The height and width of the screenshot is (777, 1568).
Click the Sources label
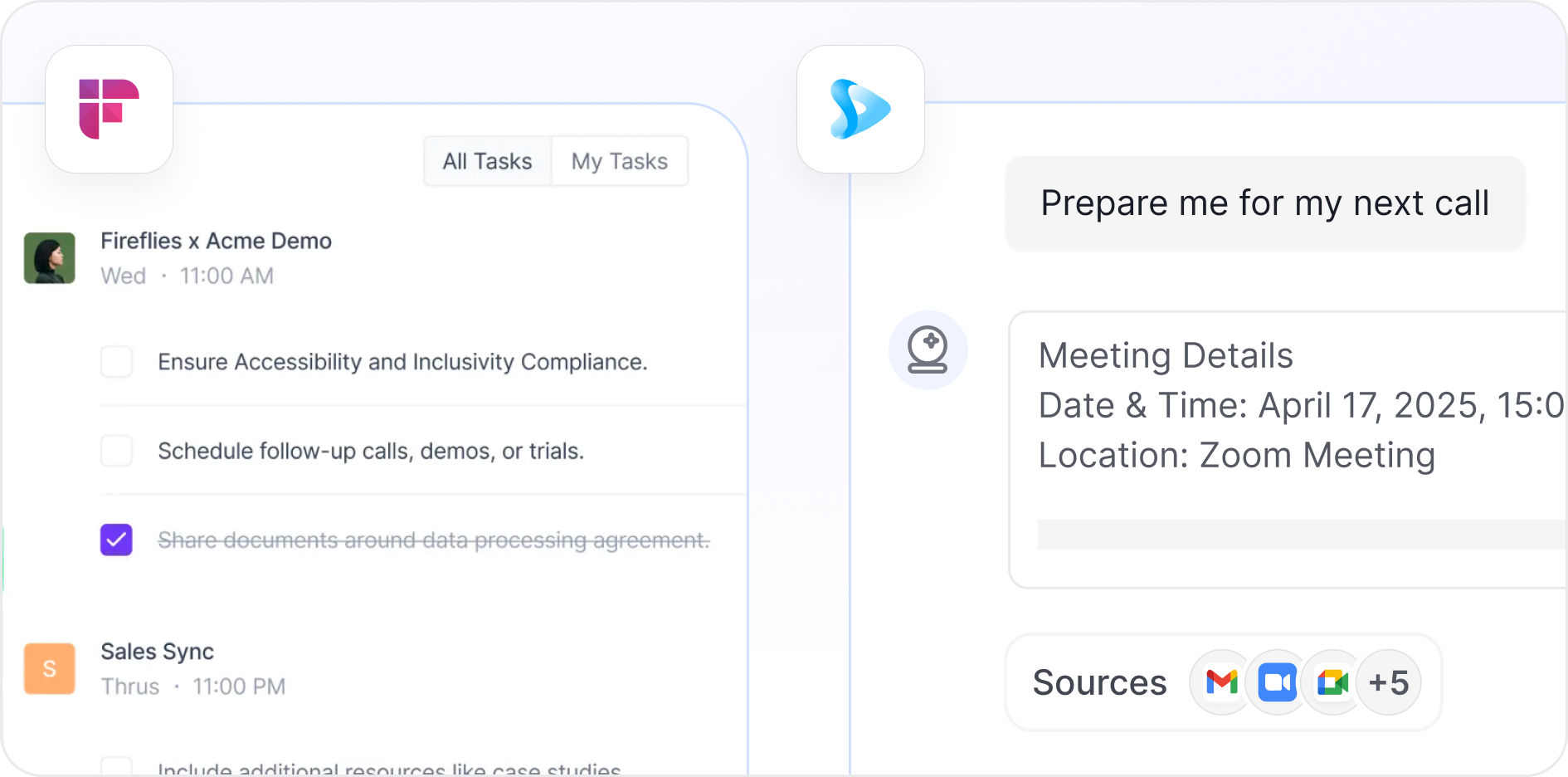click(1100, 682)
